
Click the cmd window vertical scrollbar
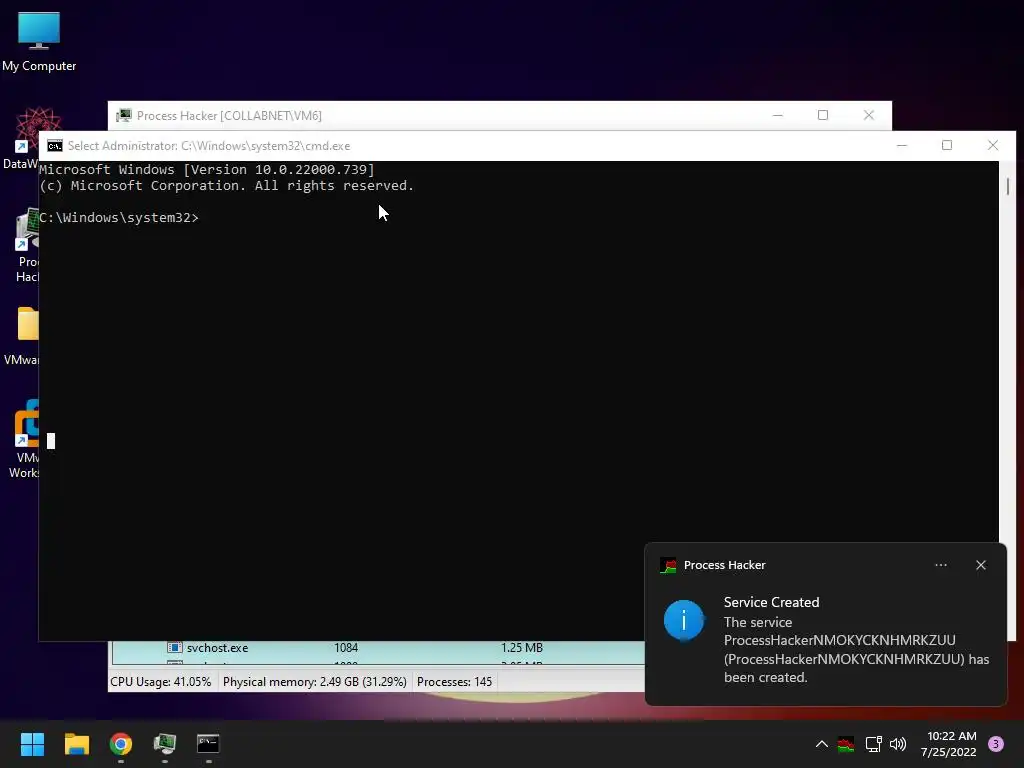tap(1008, 186)
